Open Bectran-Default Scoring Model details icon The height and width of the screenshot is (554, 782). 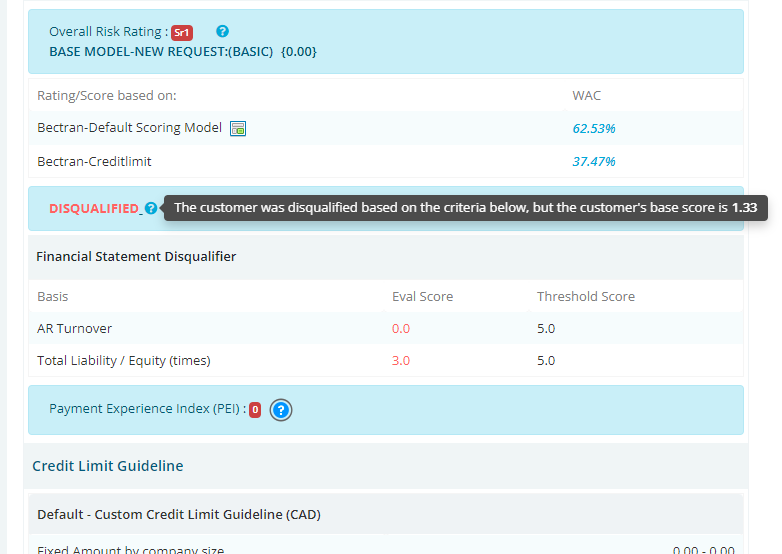pos(238,129)
